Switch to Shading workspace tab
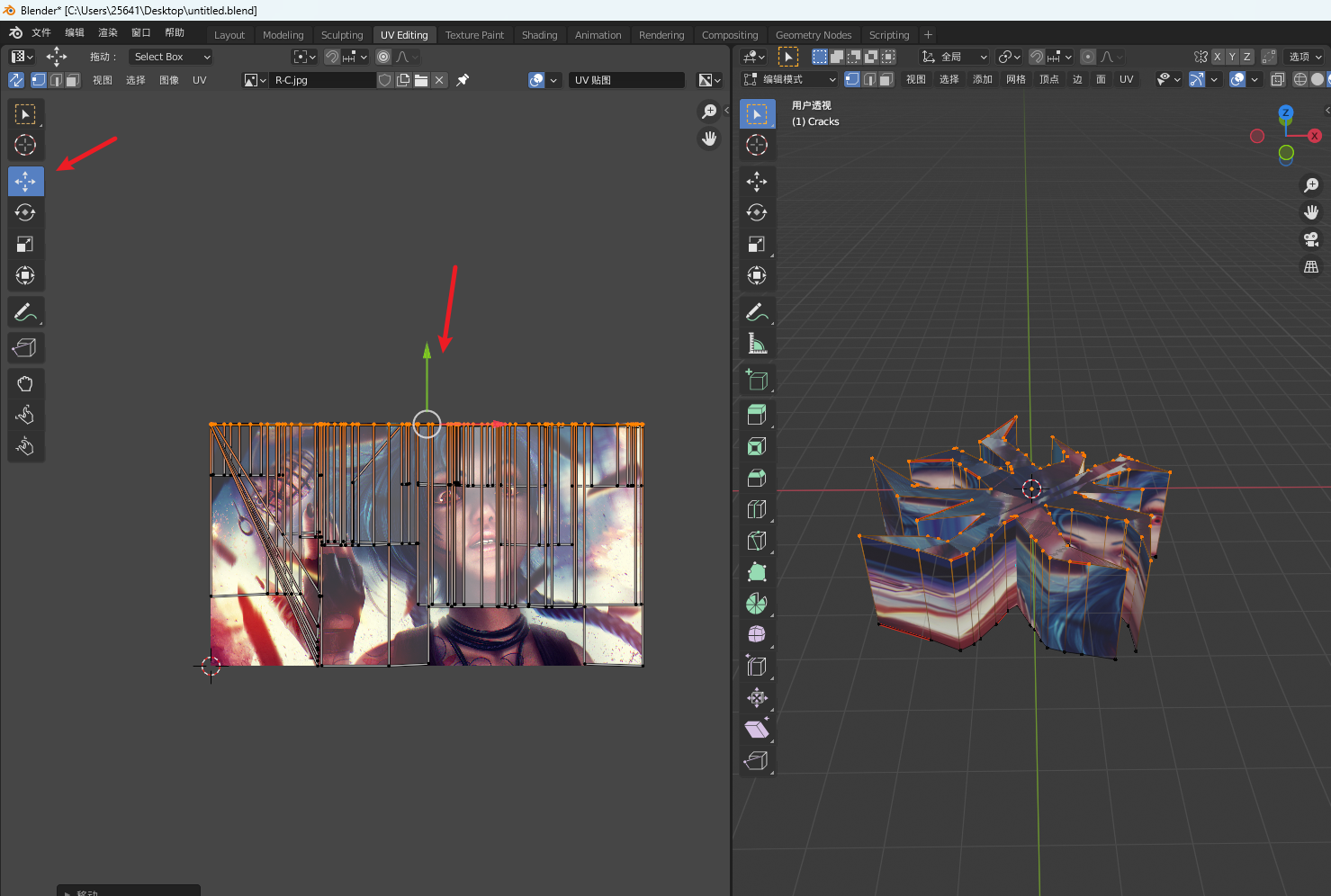This screenshot has width=1331, height=896. [539, 35]
